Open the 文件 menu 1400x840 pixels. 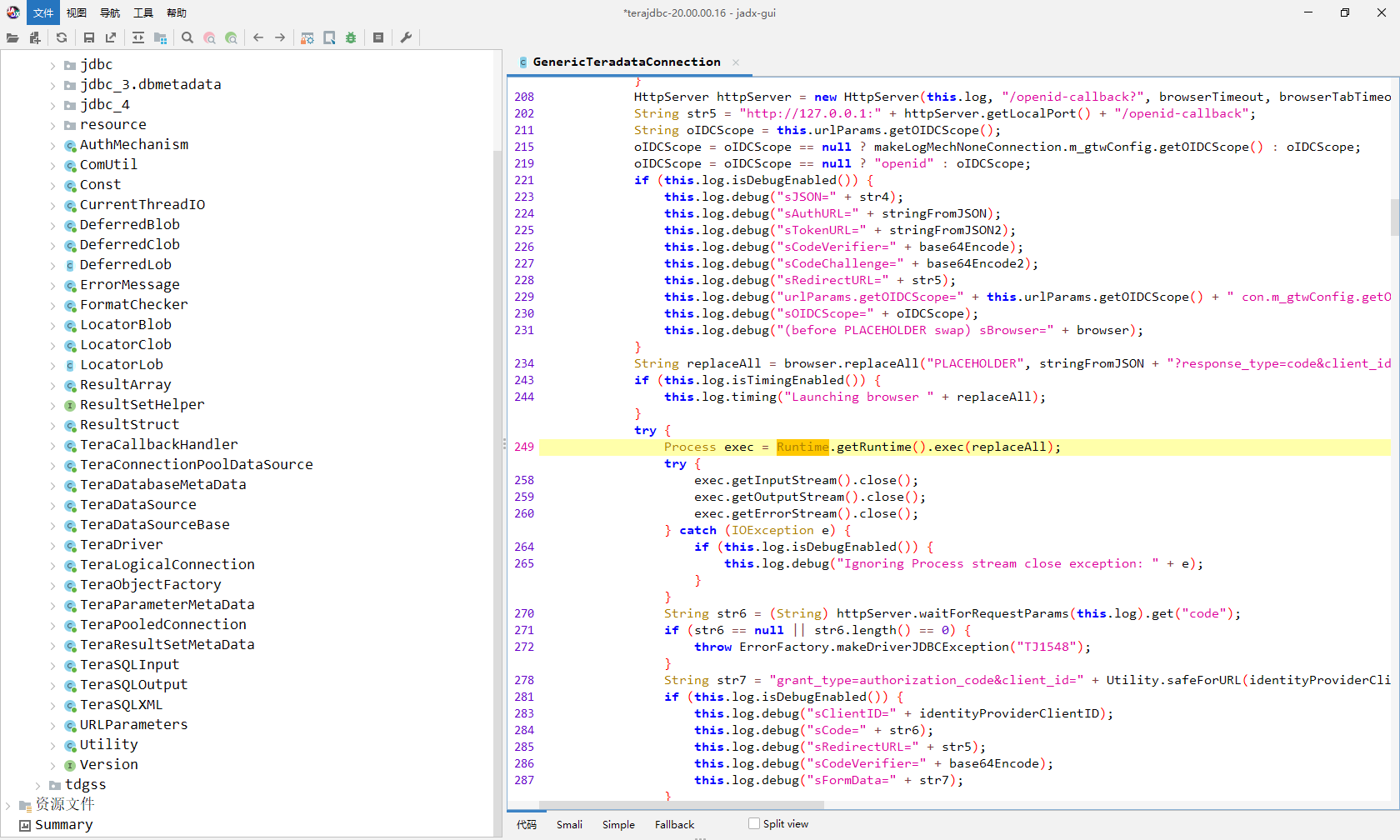(43, 12)
